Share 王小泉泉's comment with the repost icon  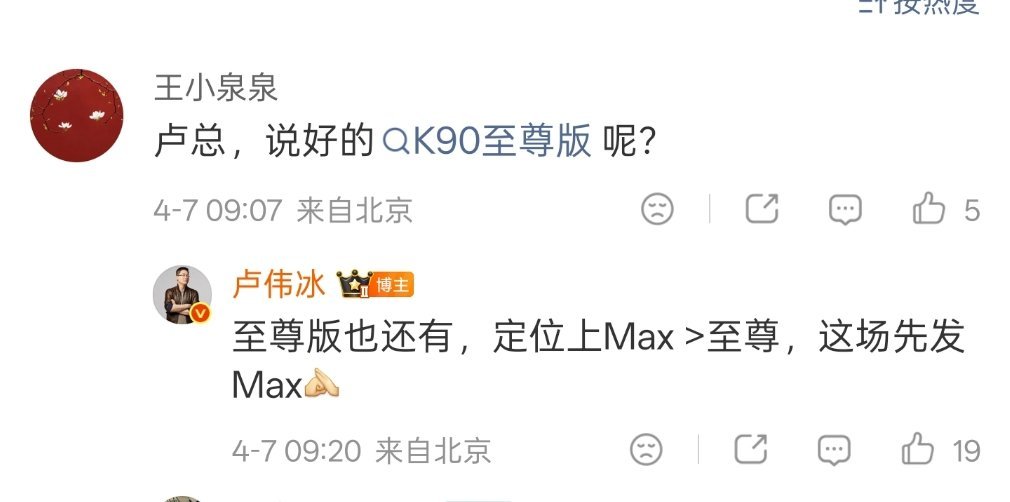tap(762, 209)
